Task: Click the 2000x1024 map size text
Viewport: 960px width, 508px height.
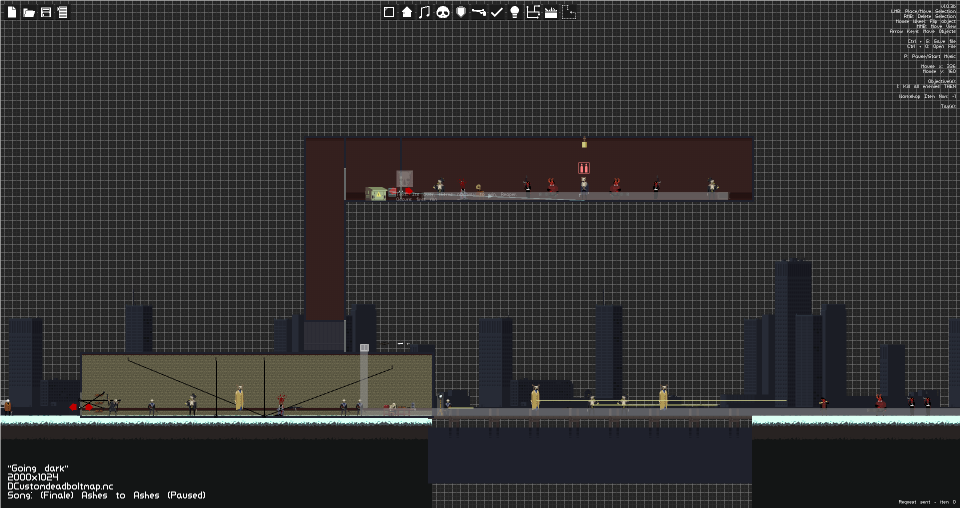Action: coord(33,477)
